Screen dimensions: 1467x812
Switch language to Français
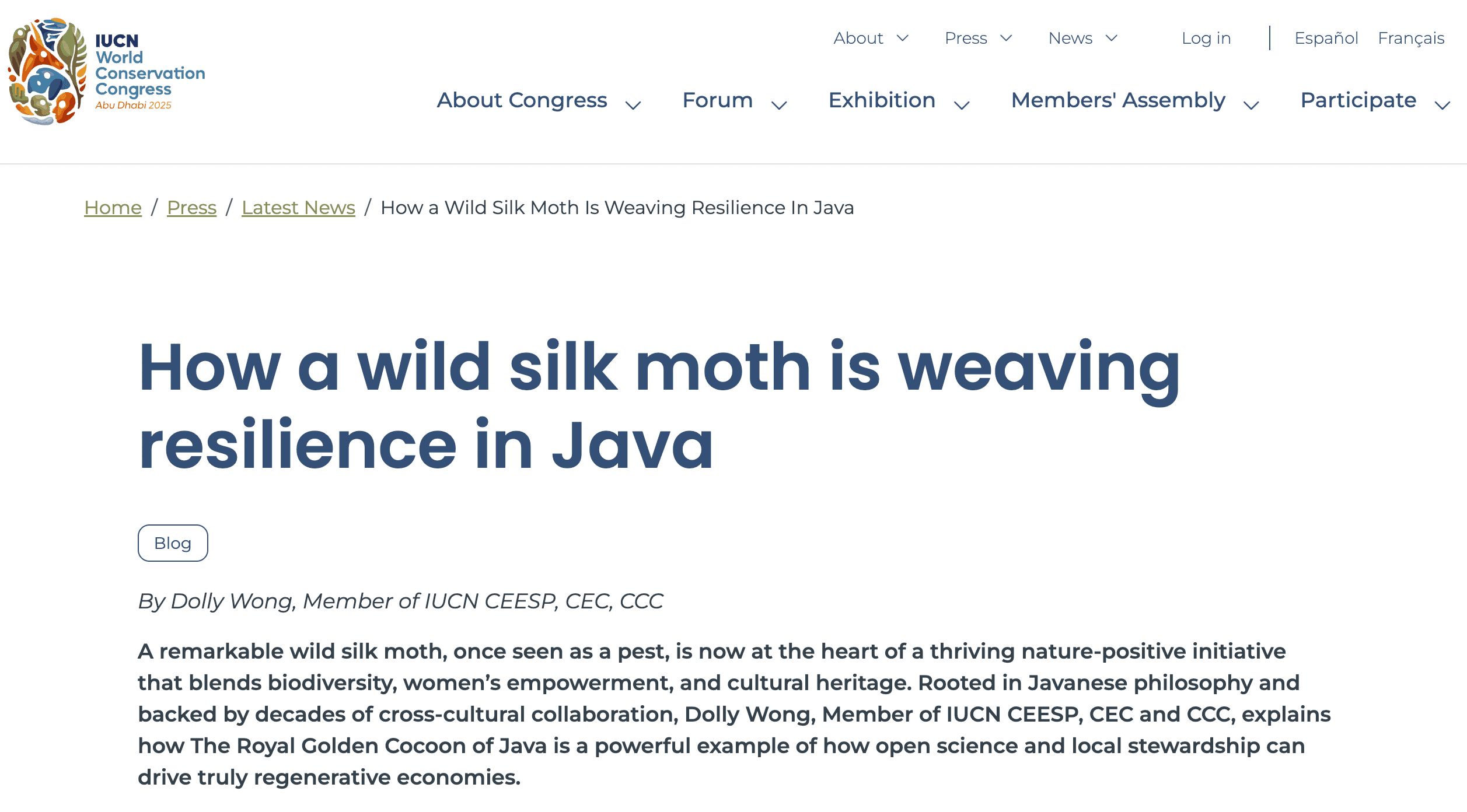1411,38
